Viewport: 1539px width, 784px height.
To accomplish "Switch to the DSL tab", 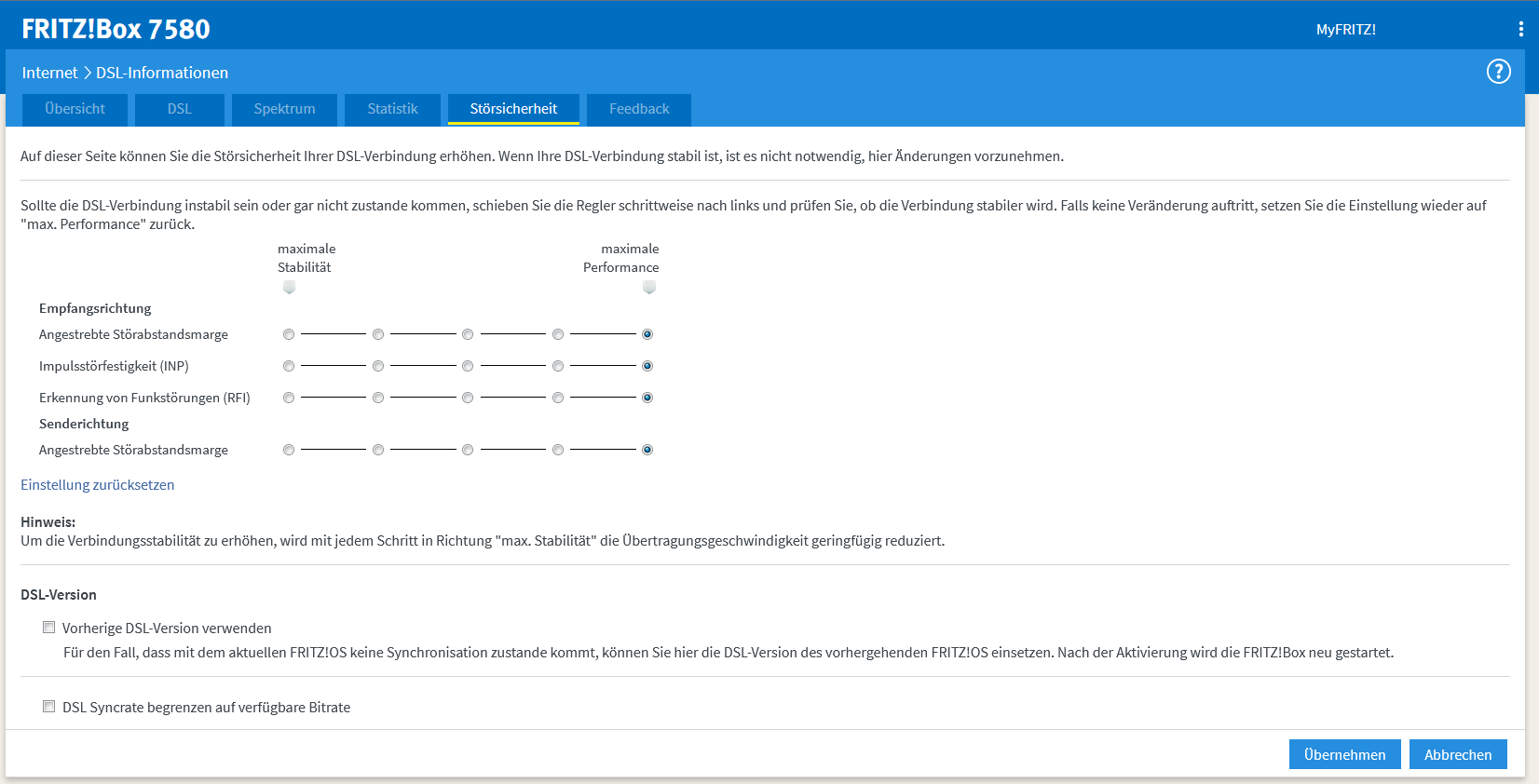I will point(179,109).
